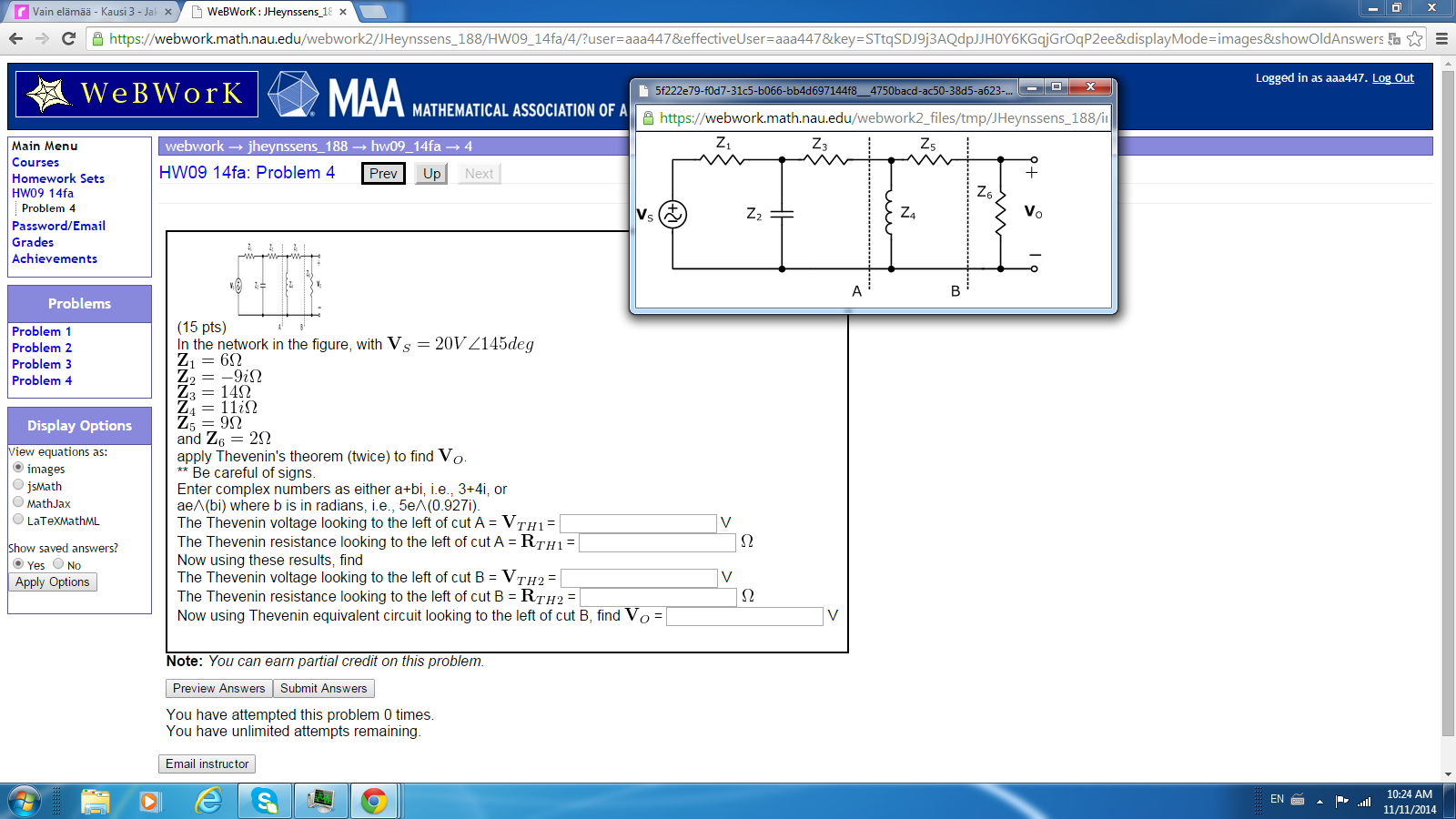Bookmark the page with the star icon
Screen dimensions: 1456x819
[1413, 39]
